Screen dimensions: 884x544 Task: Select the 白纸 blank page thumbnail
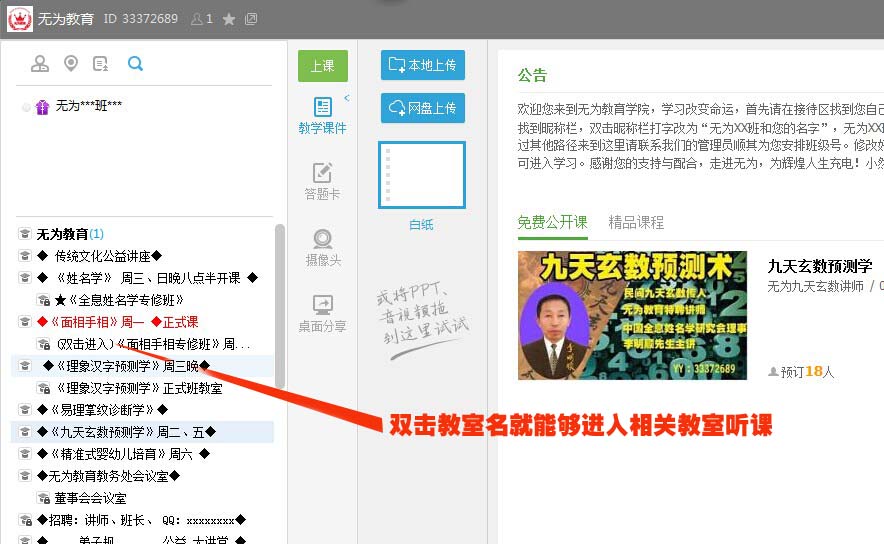tap(422, 175)
